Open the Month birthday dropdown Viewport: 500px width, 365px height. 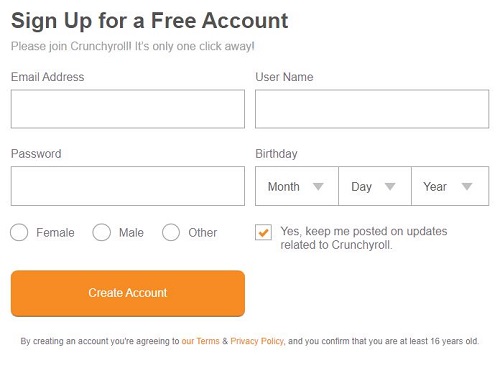coord(297,186)
